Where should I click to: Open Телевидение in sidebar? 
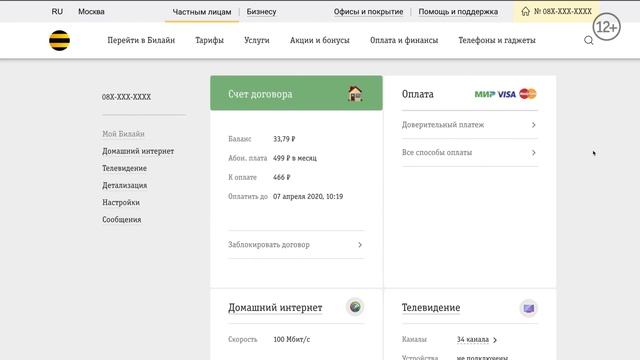124,168
